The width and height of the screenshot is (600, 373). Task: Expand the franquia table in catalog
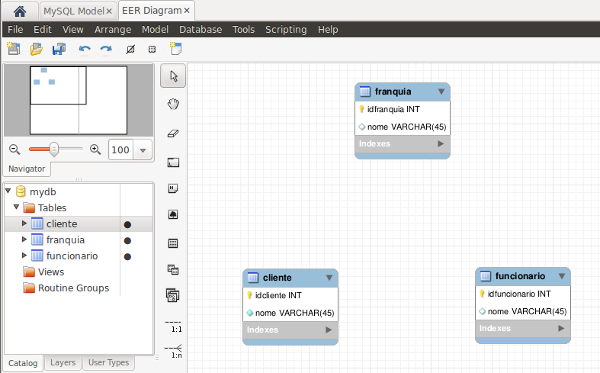(x=24, y=239)
